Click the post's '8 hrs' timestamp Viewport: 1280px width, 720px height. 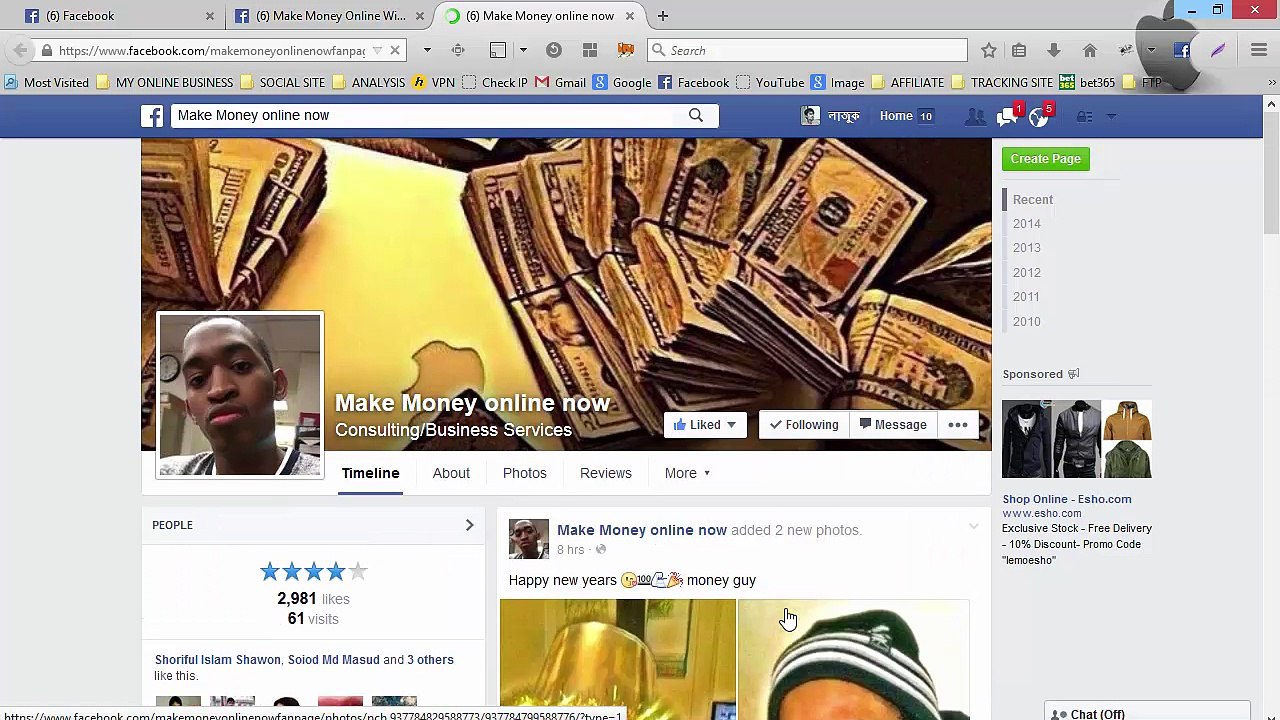(x=571, y=550)
